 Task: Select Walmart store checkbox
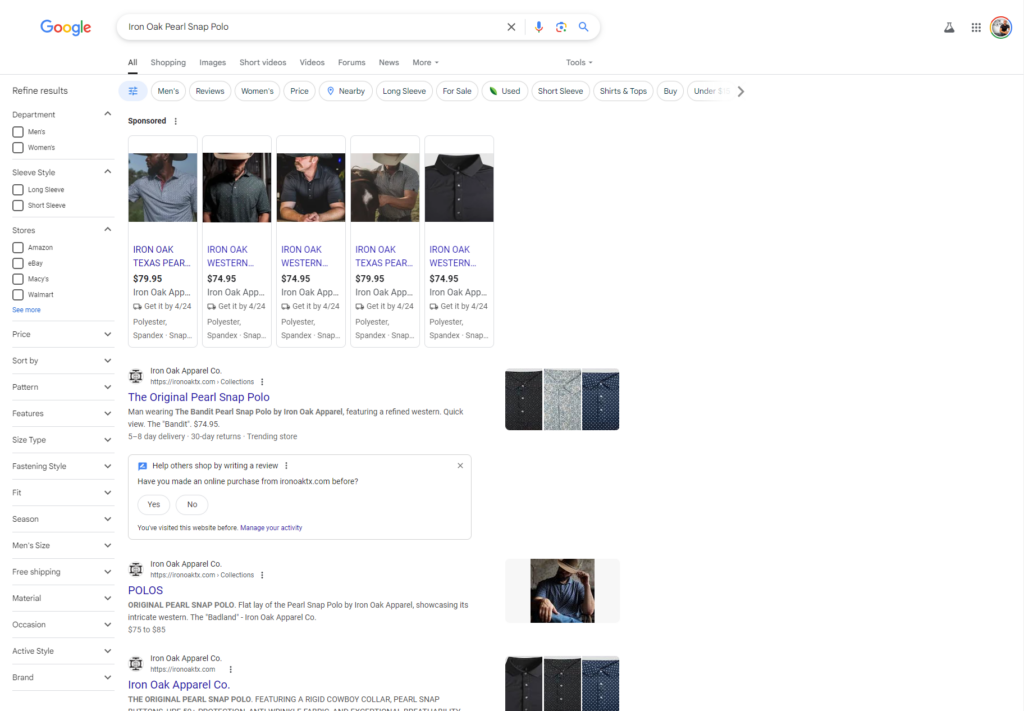pos(18,294)
